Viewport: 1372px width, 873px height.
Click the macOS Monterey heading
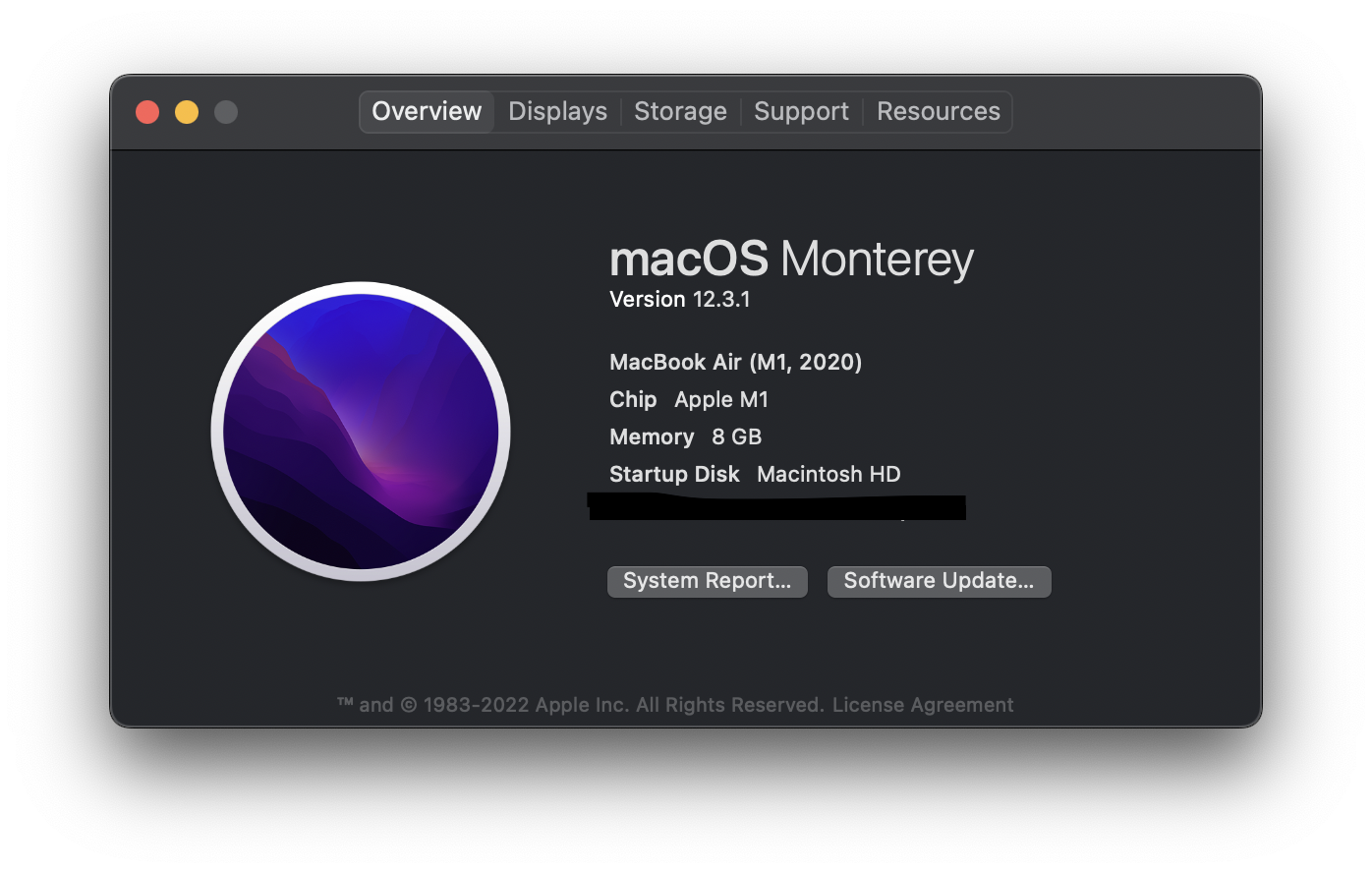tap(791, 260)
